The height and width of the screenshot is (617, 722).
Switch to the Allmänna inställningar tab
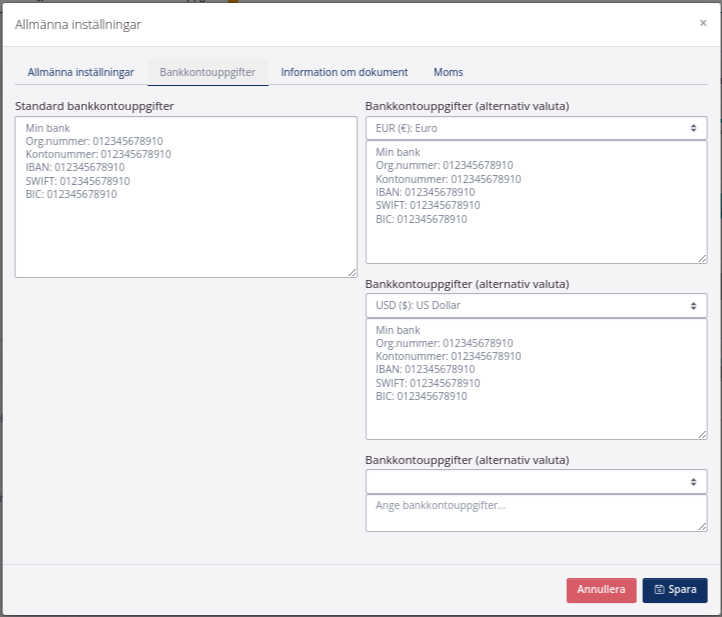pos(81,72)
